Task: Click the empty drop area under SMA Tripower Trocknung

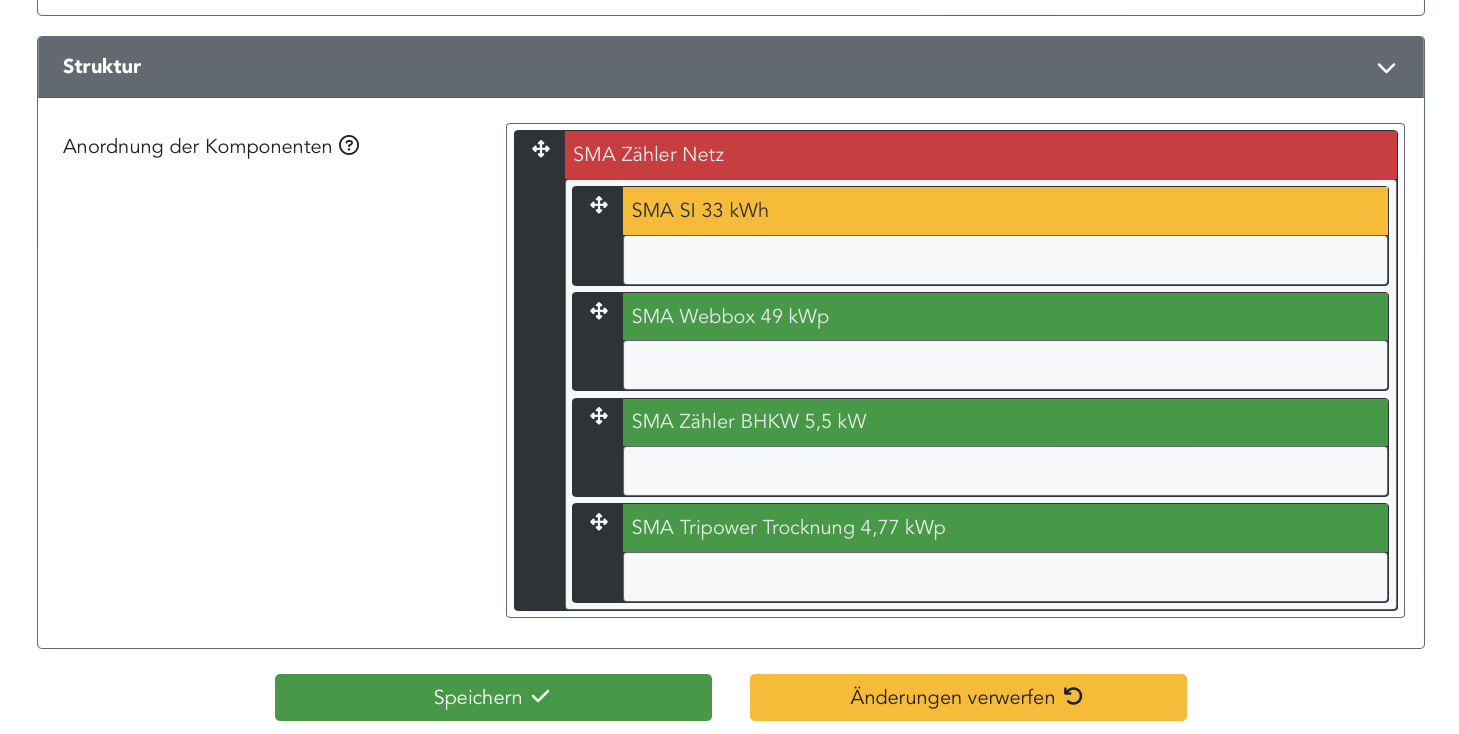Action: pos(1005,577)
